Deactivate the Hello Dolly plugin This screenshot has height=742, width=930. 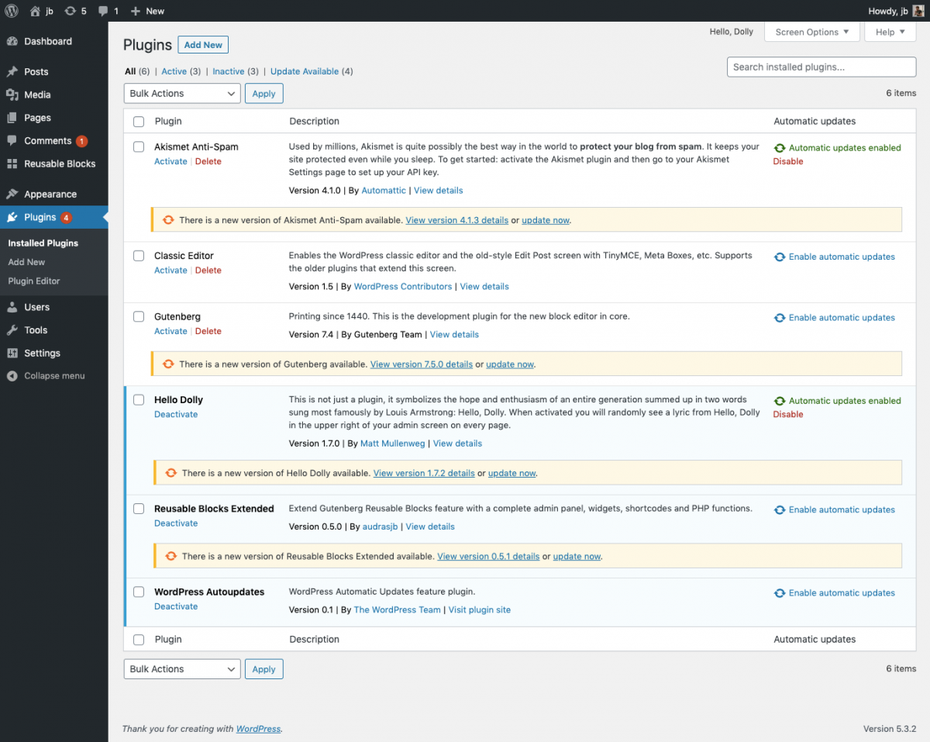[176, 414]
